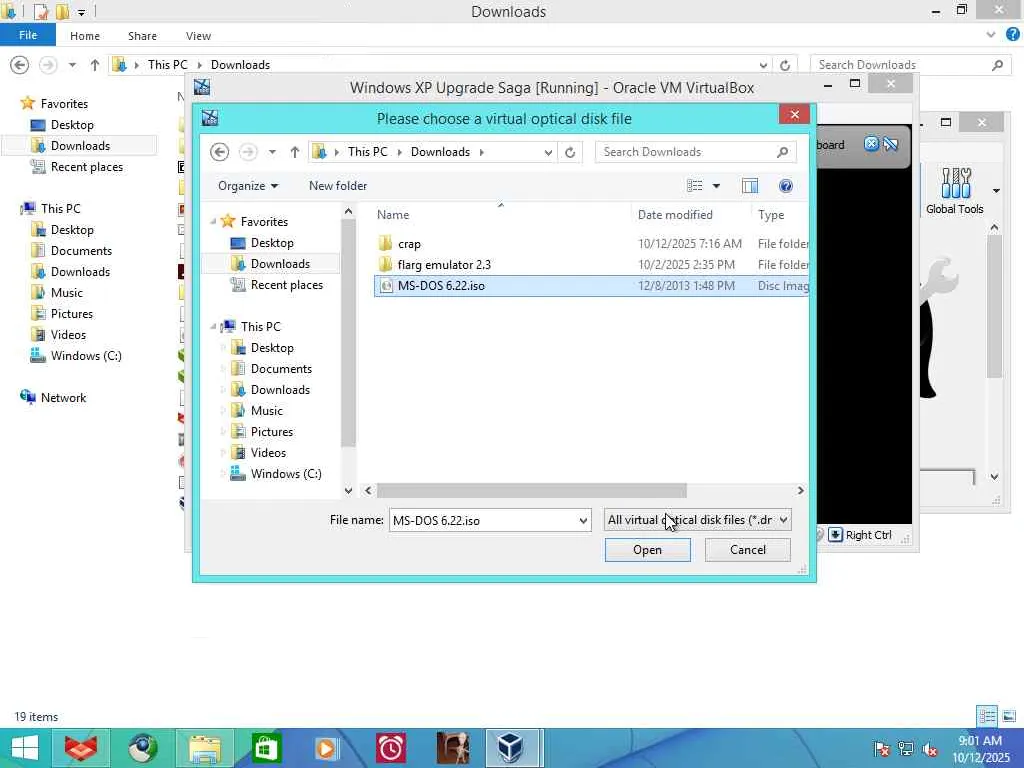Viewport: 1024px width, 768px height.
Task: Select Documents in the dialog tree
Action: tap(281, 369)
